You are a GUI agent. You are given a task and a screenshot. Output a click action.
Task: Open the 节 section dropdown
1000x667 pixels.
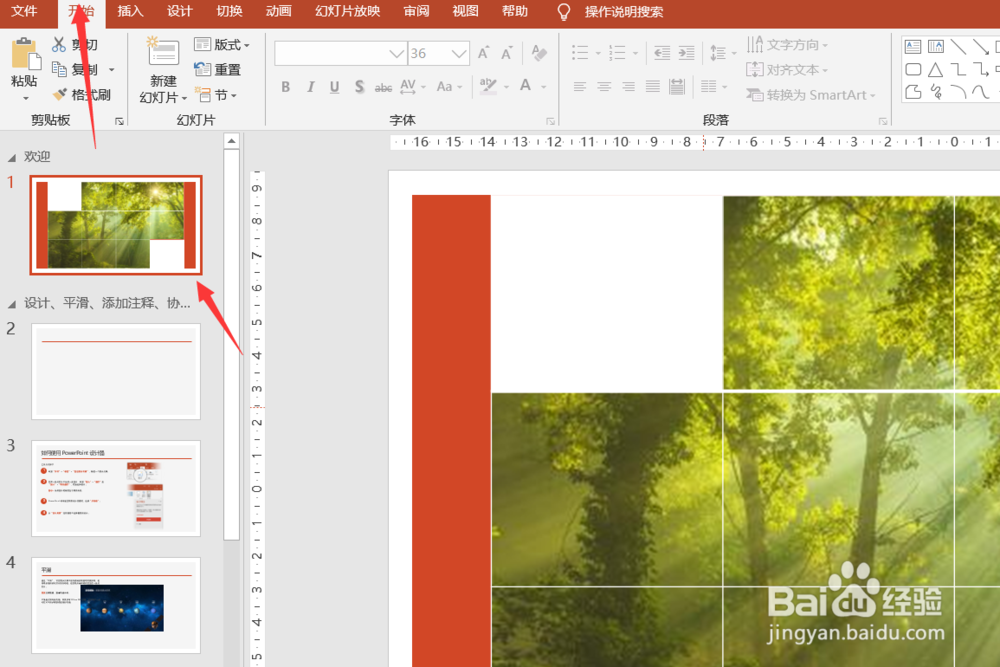216,95
